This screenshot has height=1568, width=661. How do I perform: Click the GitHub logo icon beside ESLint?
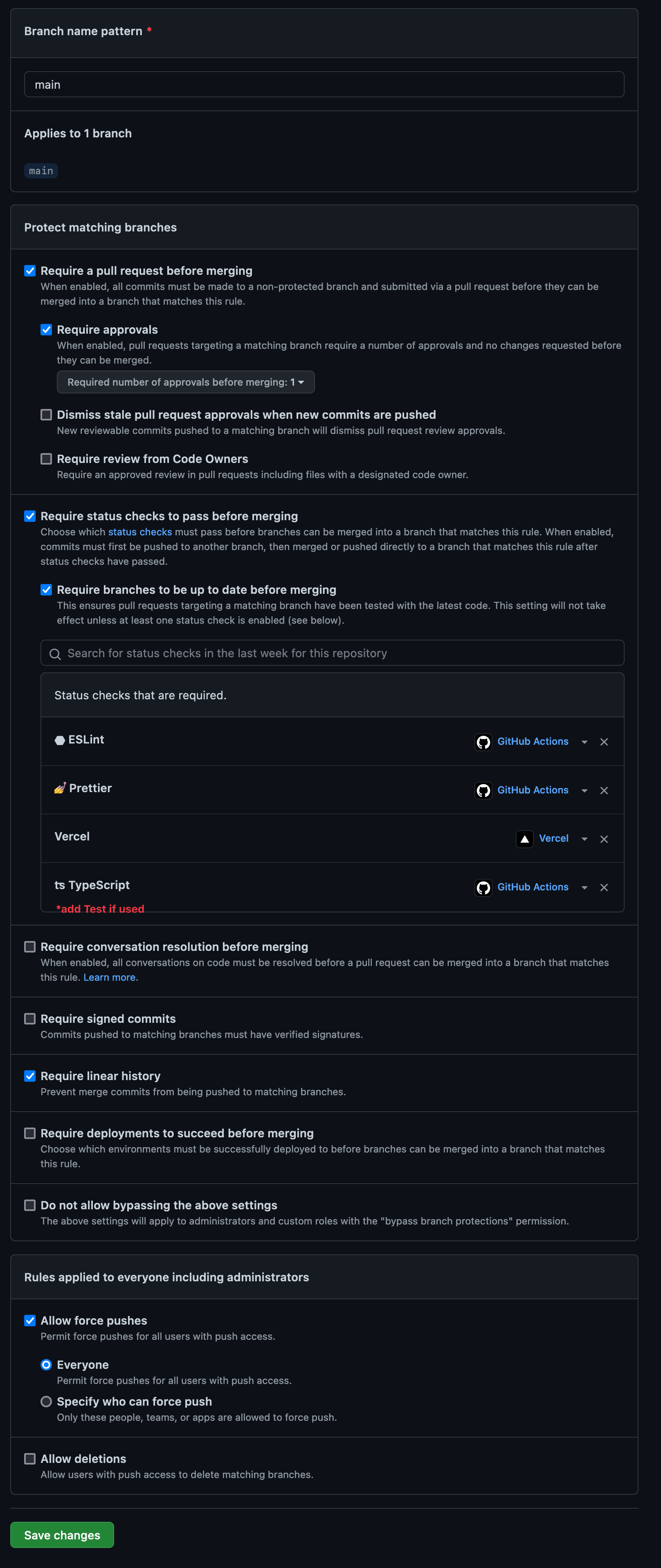click(483, 742)
